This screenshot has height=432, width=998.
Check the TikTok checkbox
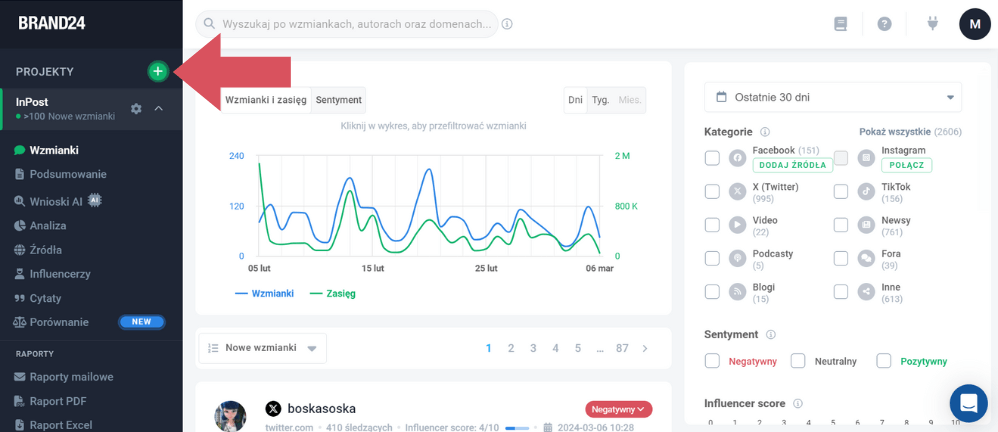click(841, 191)
